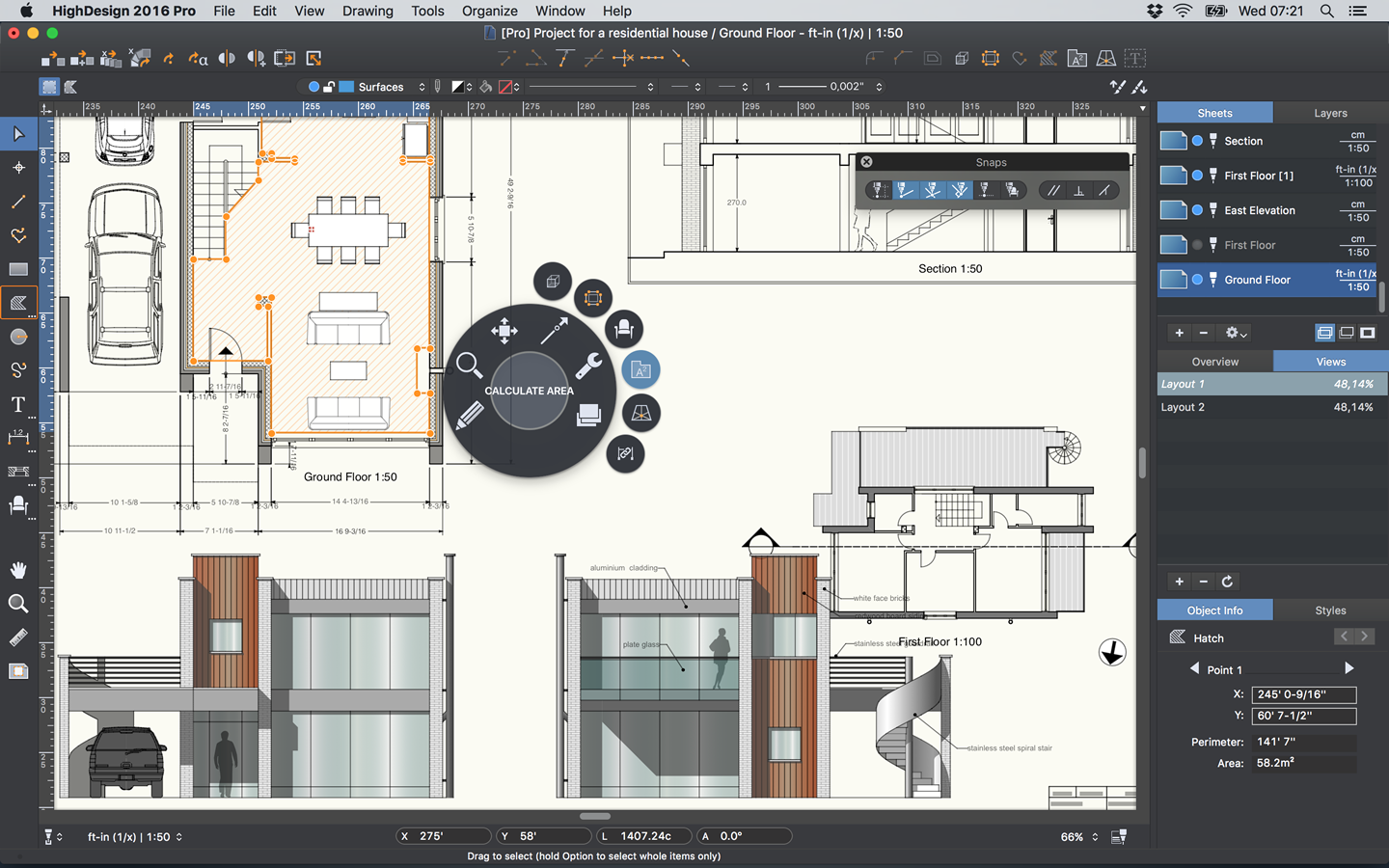
Task: Open the zoom percentage 66% stepper
Action: click(x=1095, y=837)
